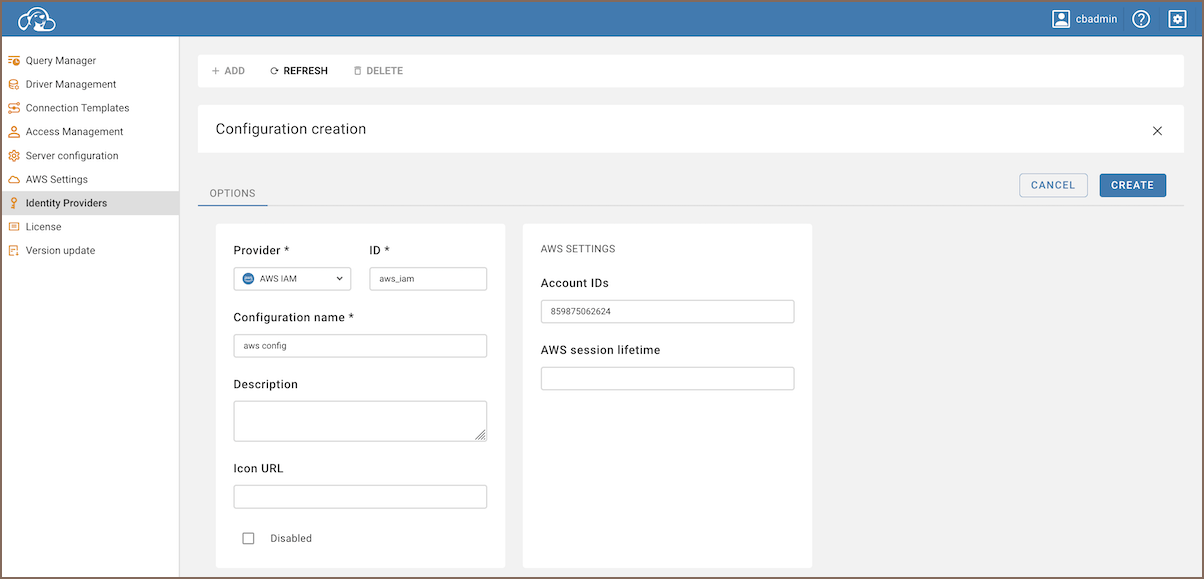This screenshot has height=579, width=1204.
Task: Close the Configuration creation panel
Action: (x=1157, y=130)
